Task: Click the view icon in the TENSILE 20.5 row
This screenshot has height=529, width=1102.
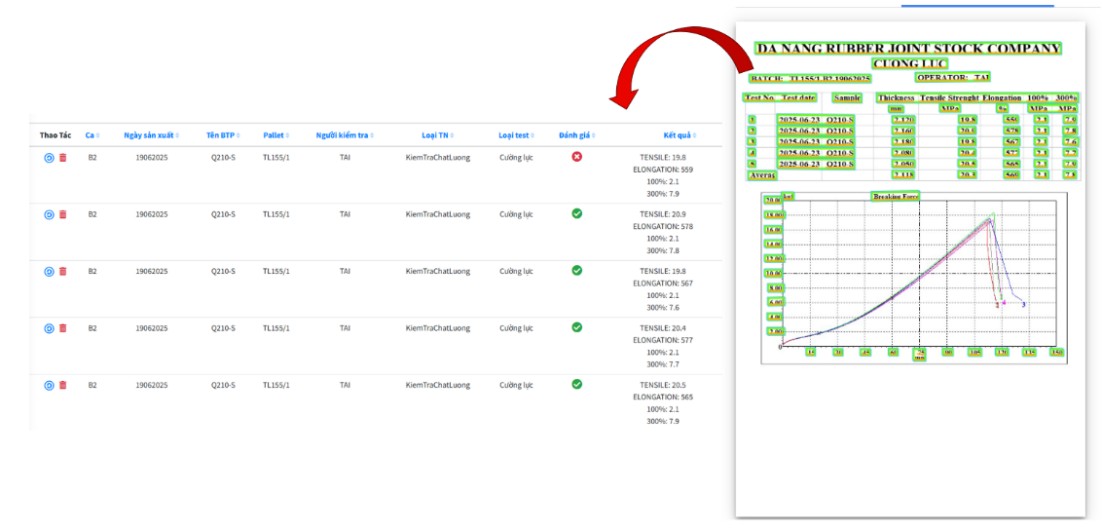Action: point(49,385)
